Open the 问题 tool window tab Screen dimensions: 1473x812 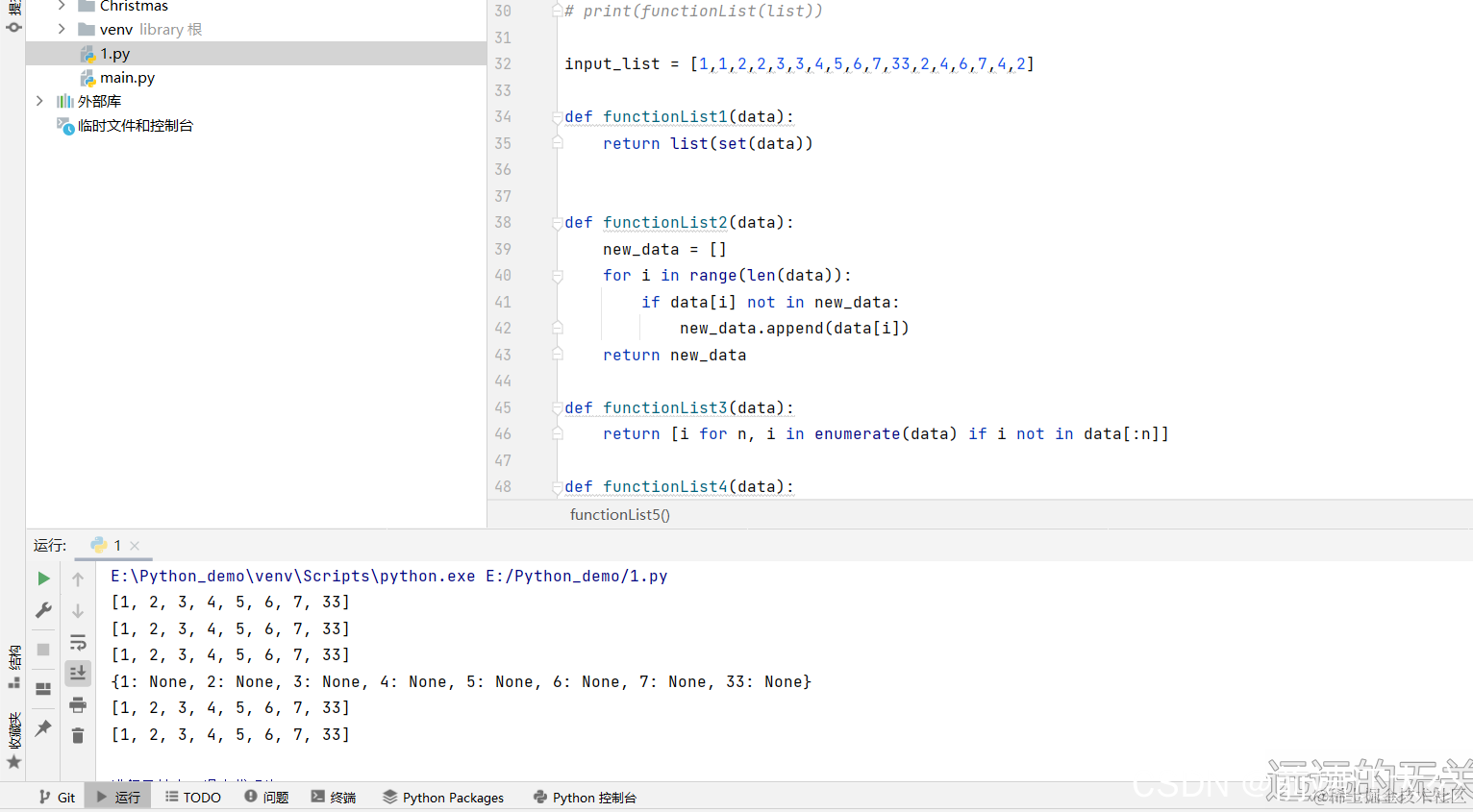[x=266, y=798]
